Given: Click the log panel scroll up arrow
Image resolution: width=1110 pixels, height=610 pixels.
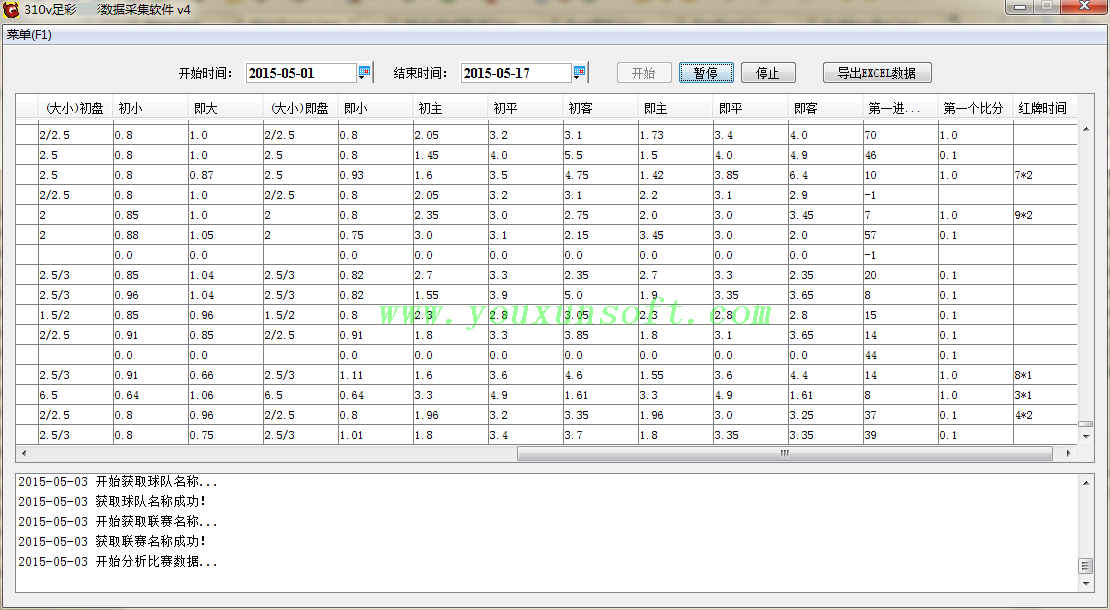Looking at the screenshot, I should (x=1085, y=483).
